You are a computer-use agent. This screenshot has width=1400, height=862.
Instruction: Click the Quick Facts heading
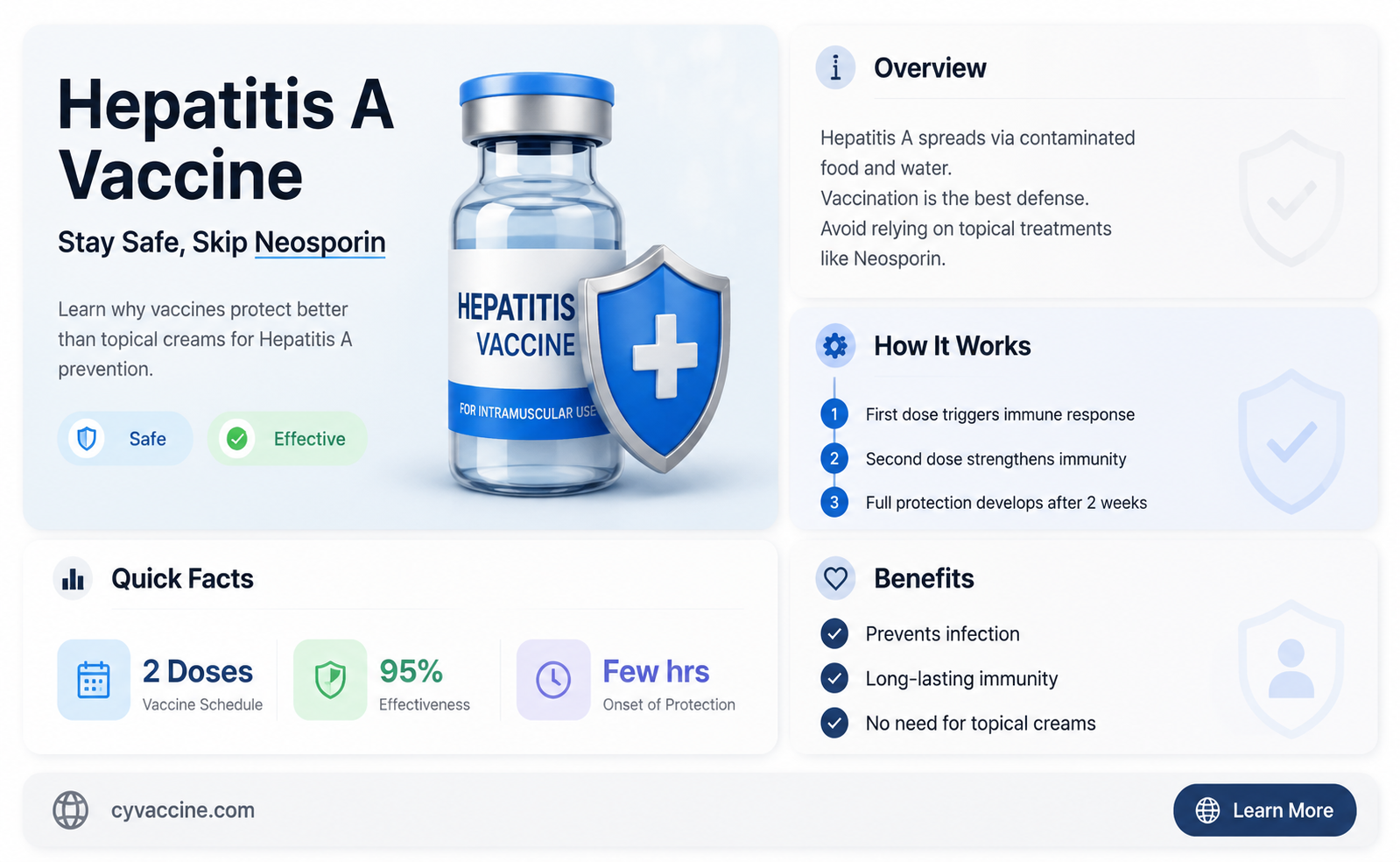(x=182, y=579)
